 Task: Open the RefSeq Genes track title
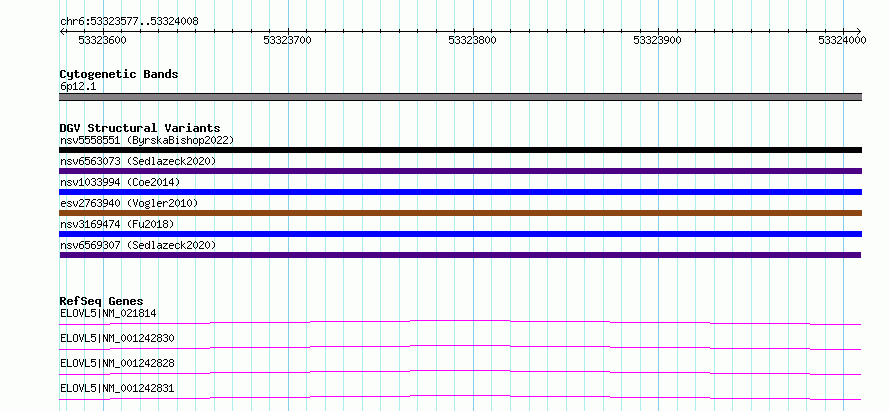coord(102,301)
